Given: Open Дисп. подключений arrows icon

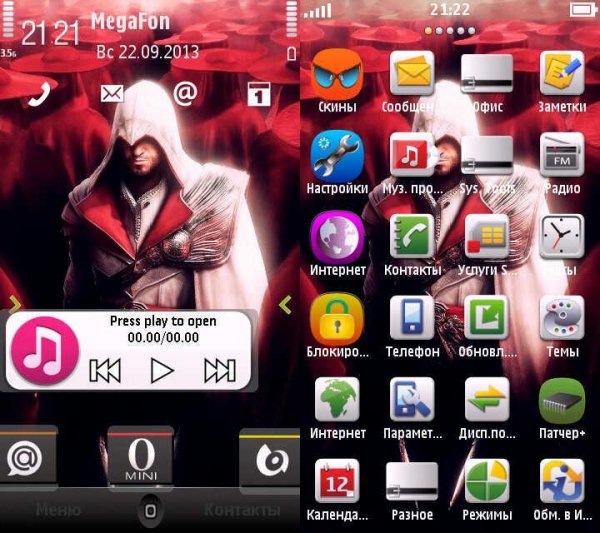Looking at the screenshot, I should pos(487,399).
